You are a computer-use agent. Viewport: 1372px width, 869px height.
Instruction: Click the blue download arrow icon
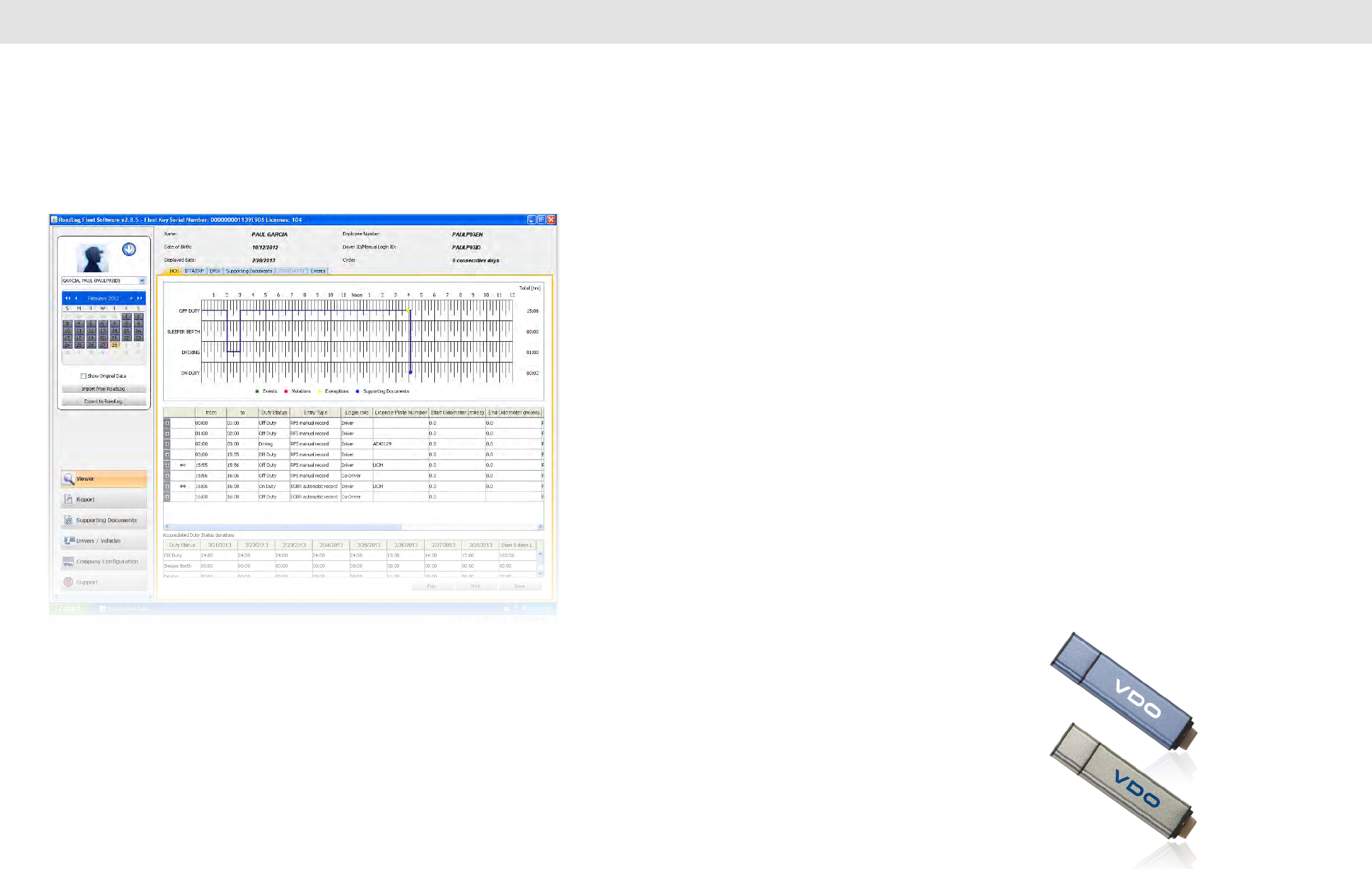pyautogui.click(x=129, y=249)
